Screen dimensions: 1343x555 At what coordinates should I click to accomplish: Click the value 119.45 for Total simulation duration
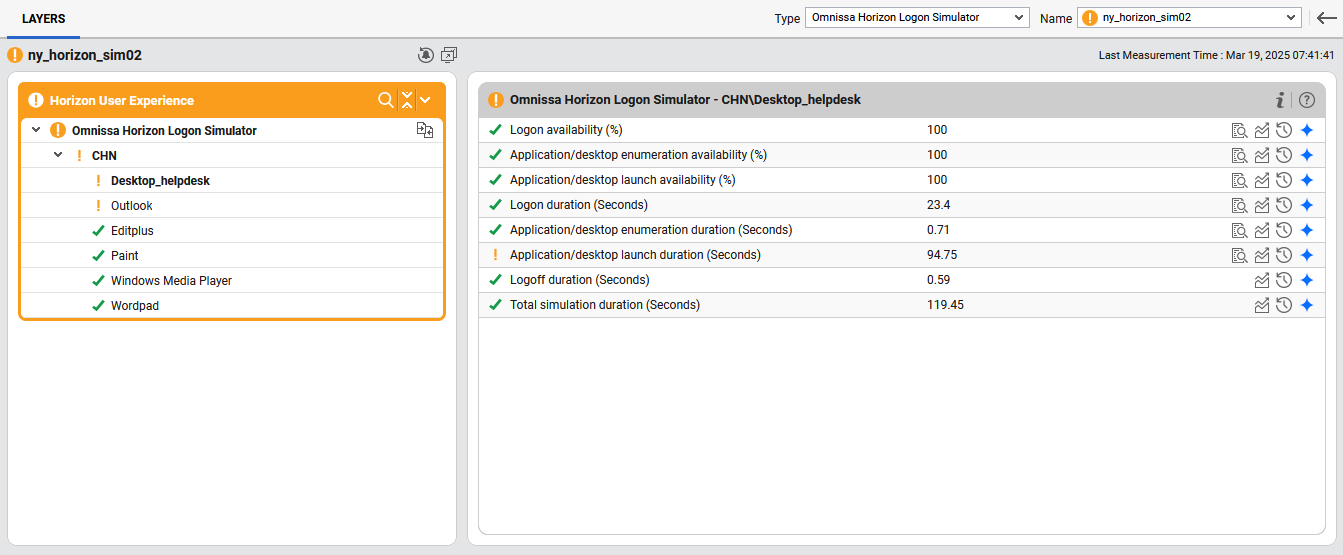(945, 305)
